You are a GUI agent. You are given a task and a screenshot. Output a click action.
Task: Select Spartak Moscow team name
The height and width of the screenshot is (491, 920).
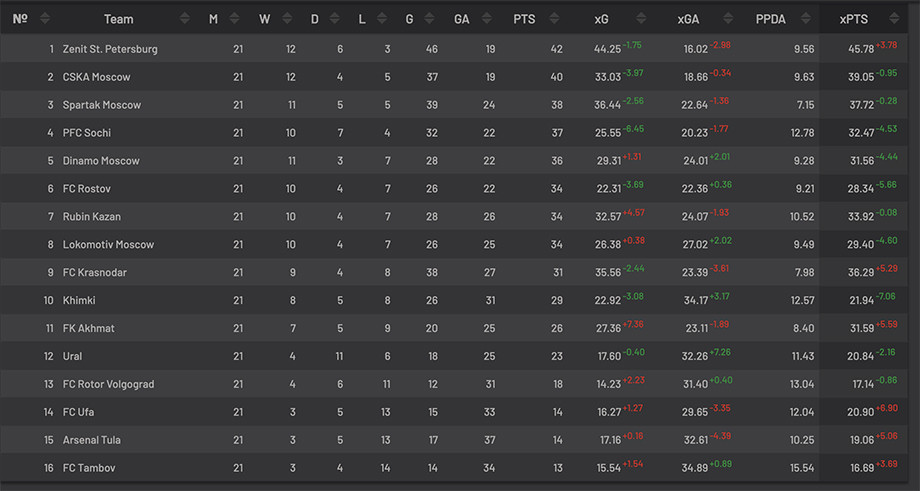(102, 105)
